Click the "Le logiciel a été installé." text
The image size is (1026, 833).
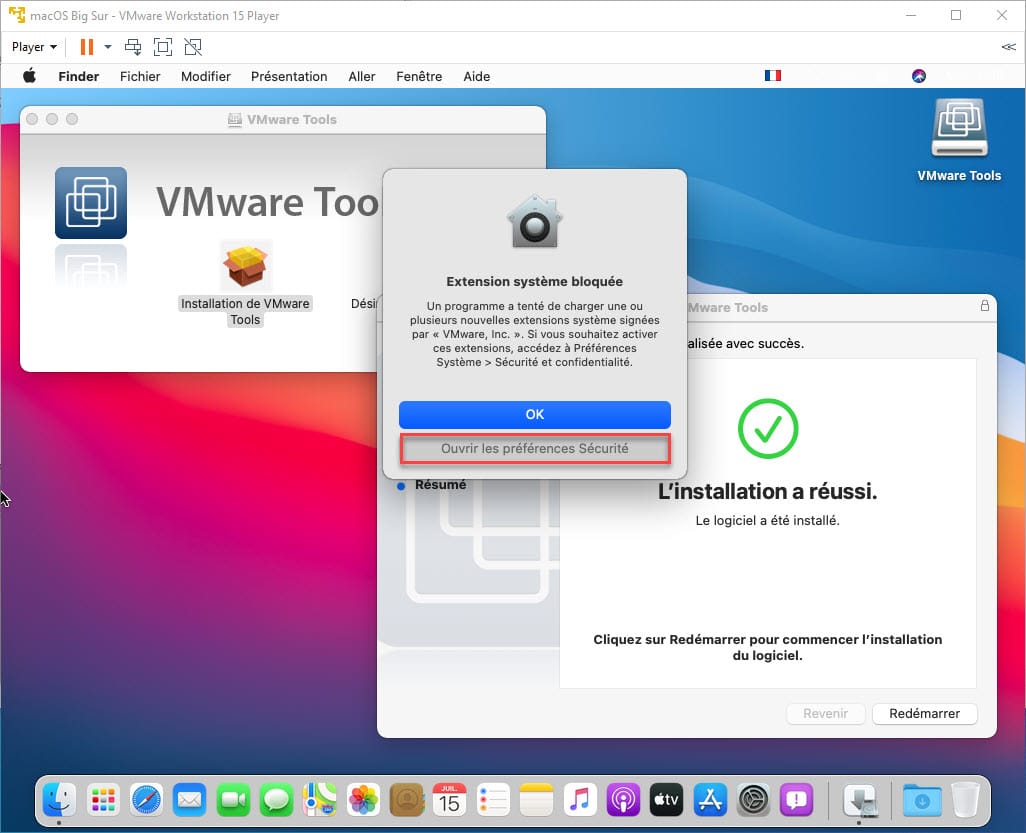pyautogui.click(x=768, y=521)
